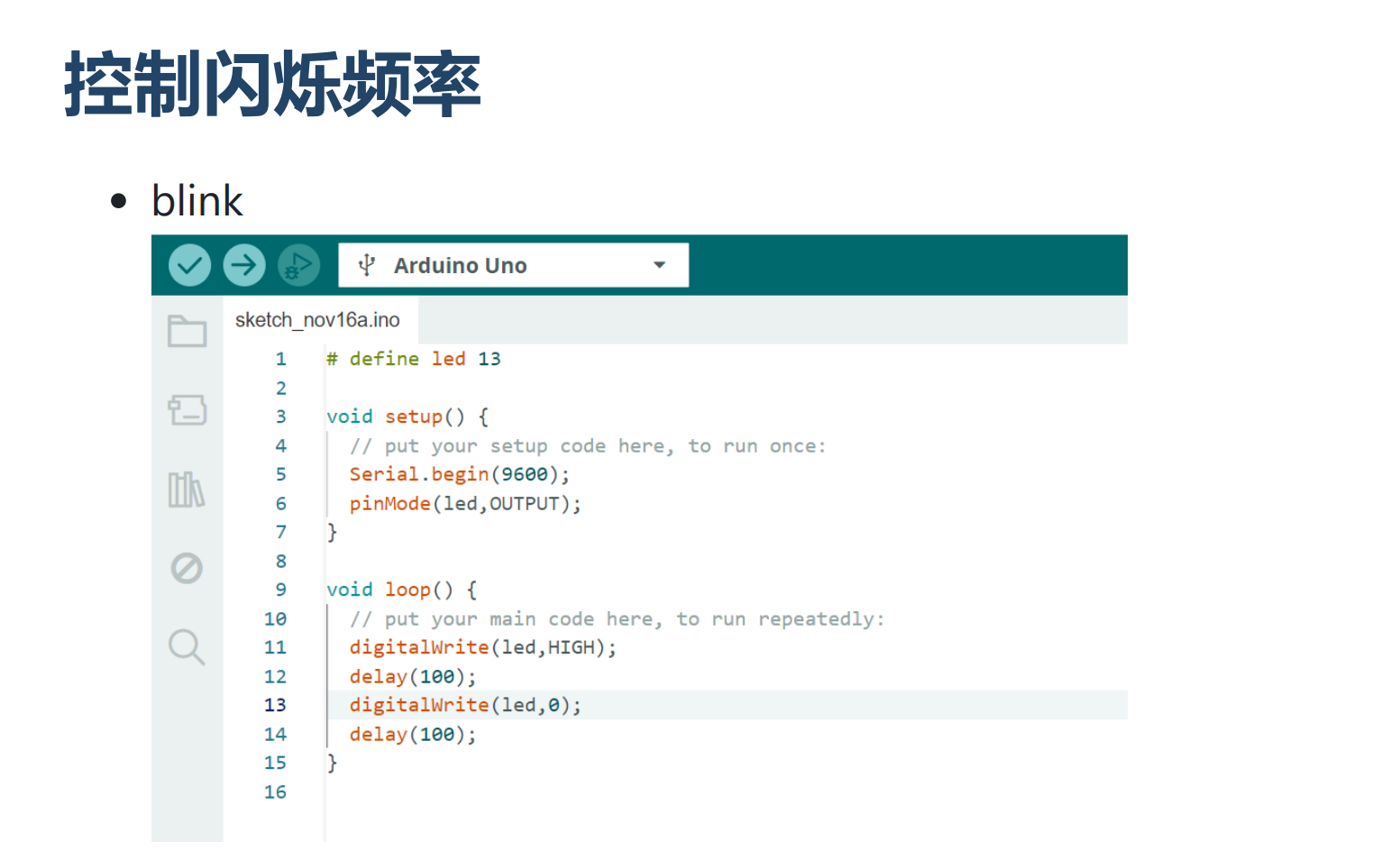Open the Boards Manager panel

187,410
